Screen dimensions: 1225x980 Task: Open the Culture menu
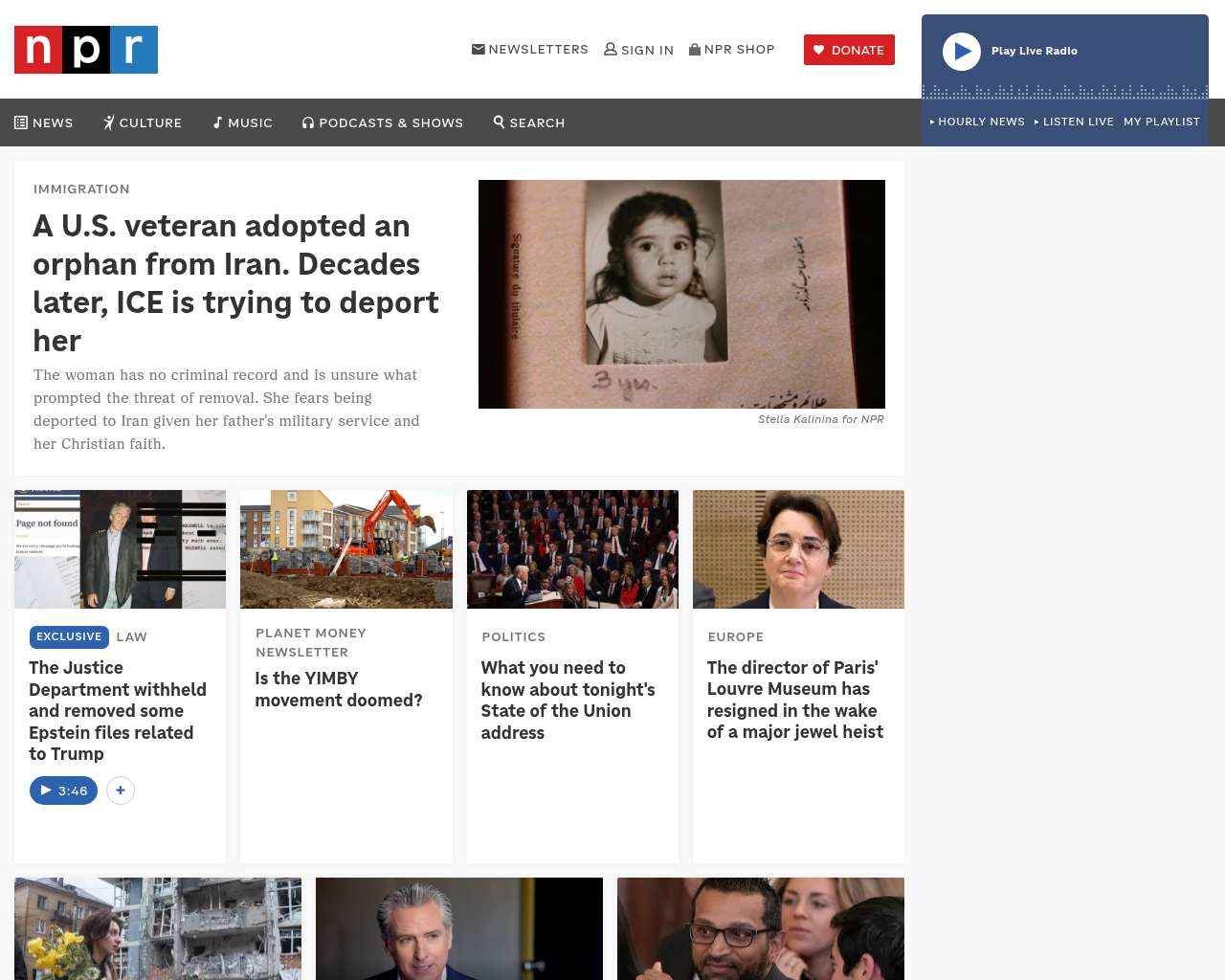click(x=143, y=122)
